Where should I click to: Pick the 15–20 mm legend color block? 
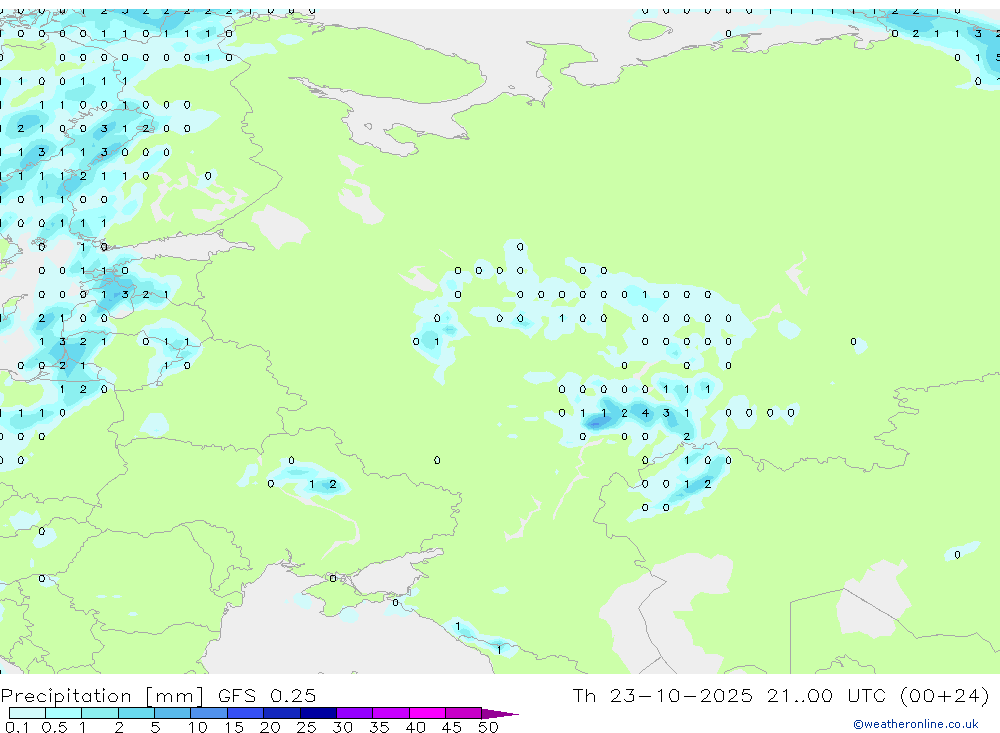coord(245,713)
